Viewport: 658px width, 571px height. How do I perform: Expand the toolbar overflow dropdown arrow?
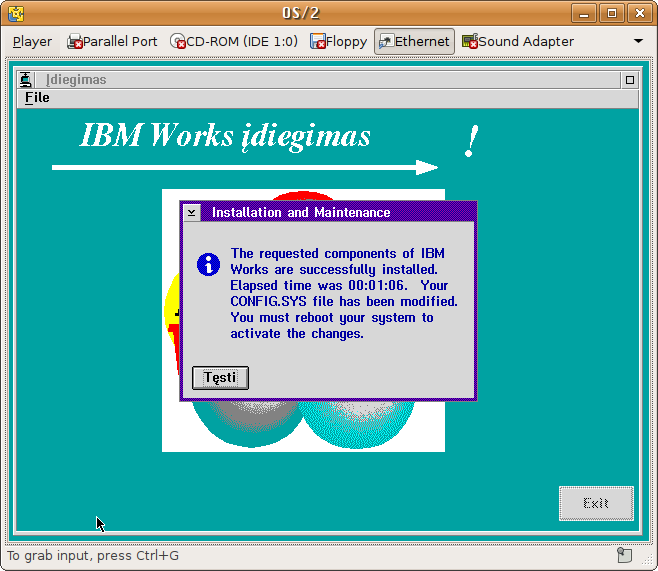point(638,41)
